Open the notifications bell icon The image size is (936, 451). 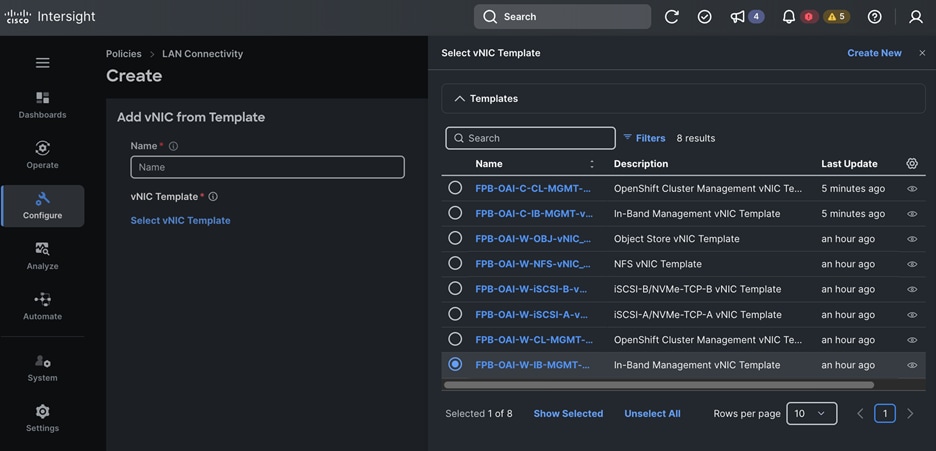[x=789, y=17]
